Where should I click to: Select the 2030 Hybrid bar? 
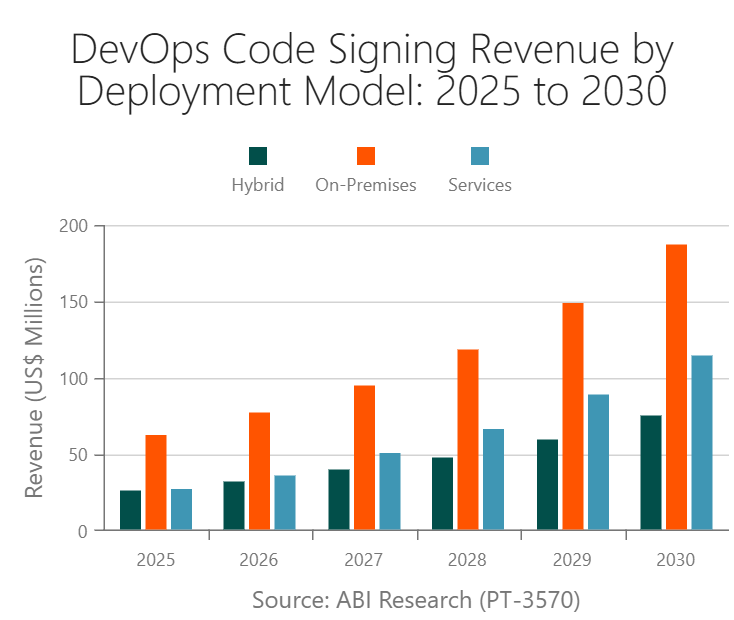pos(651,472)
